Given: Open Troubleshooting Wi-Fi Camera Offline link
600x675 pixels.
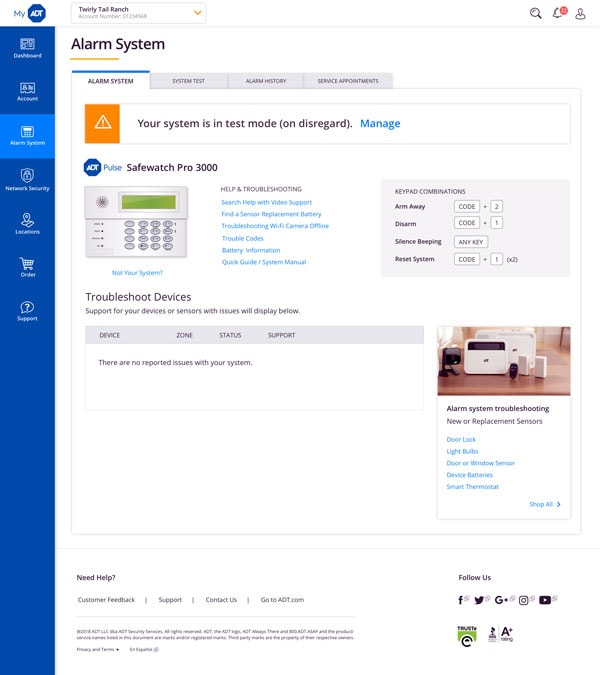Looking at the screenshot, I should pos(275,226).
